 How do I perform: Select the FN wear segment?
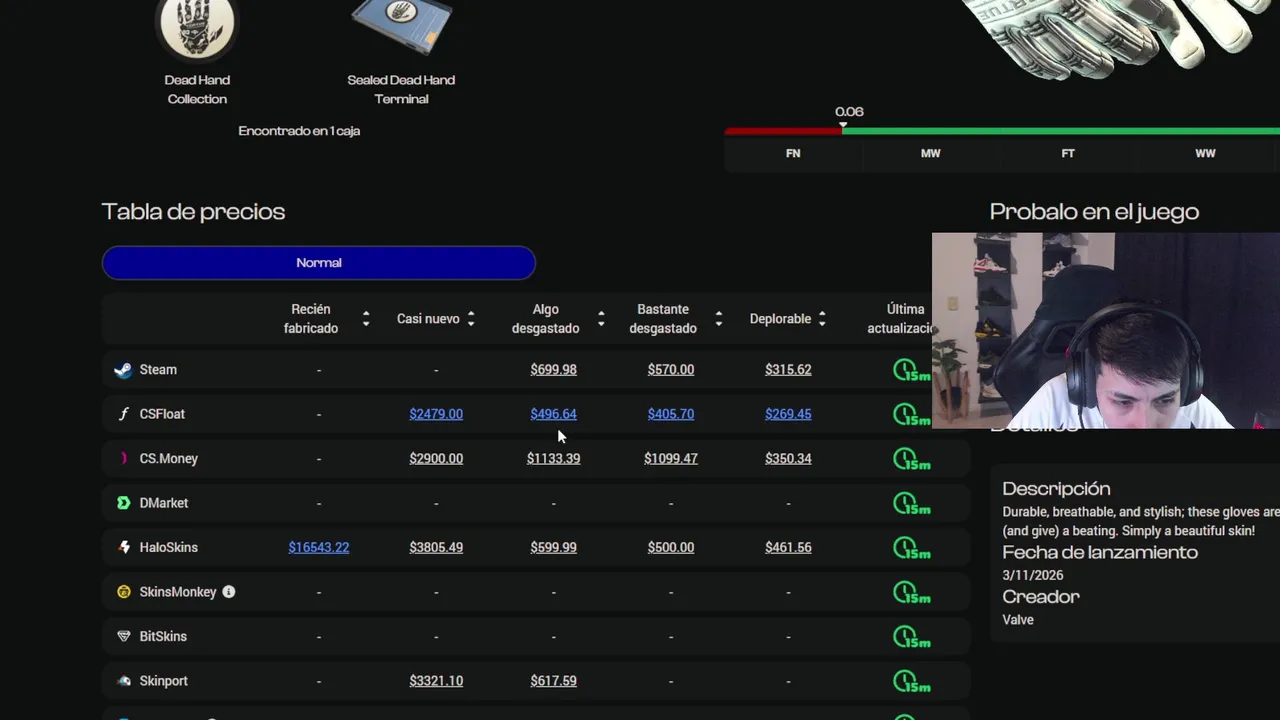(793, 154)
